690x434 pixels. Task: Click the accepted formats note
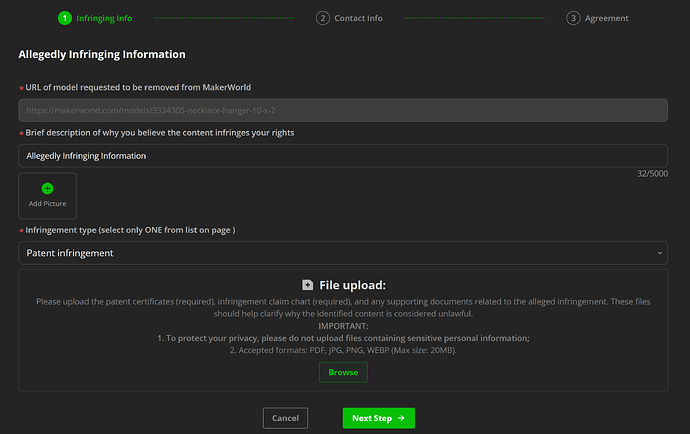(343, 350)
